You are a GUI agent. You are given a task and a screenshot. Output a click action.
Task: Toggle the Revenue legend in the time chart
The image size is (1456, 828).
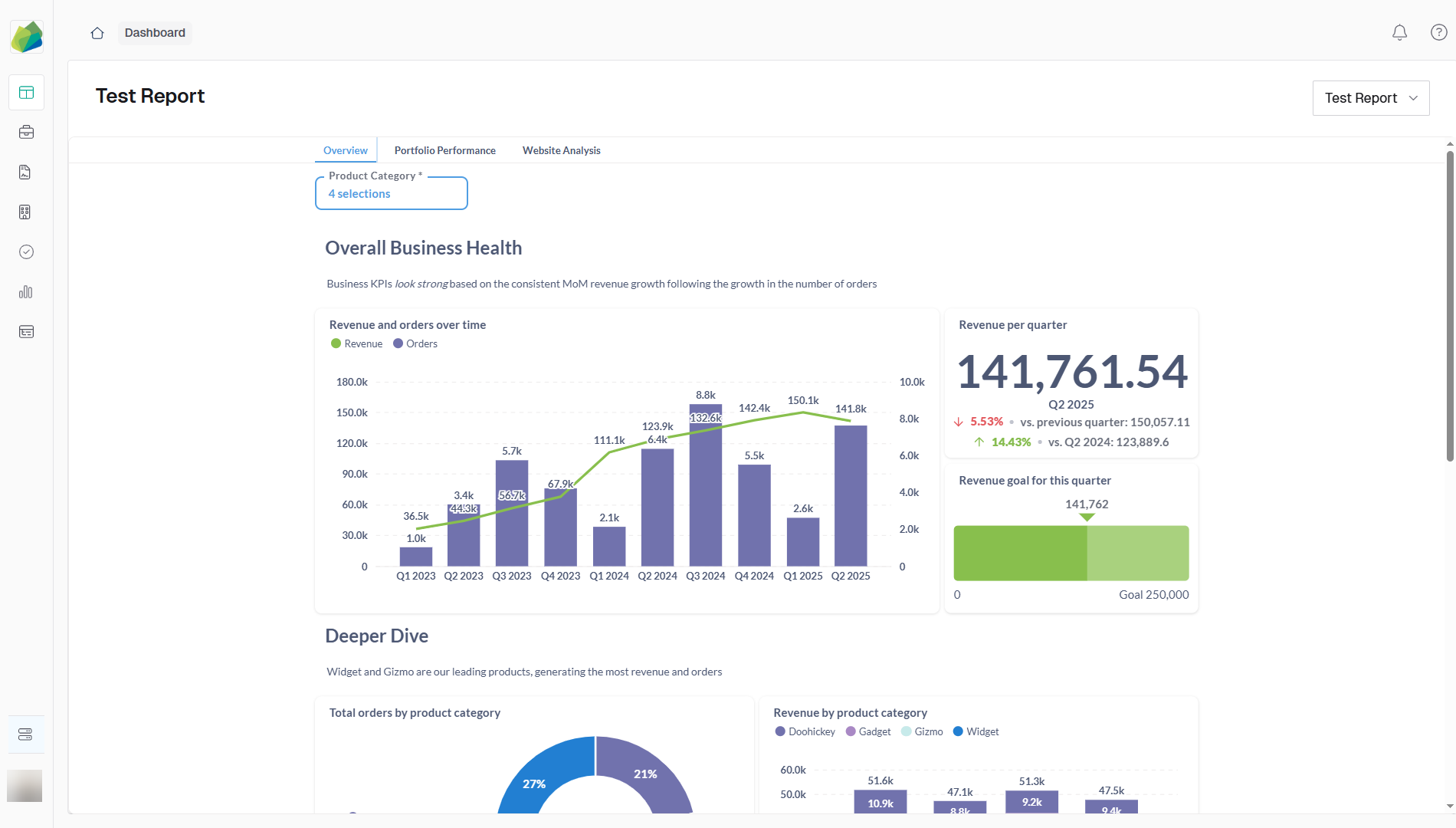[x=356, y=343]
